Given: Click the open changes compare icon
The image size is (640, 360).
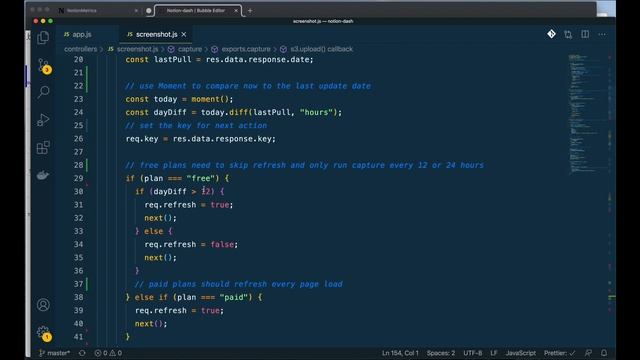Looking at the screenshot, I should pyautogui.click(x=568, y=34).
